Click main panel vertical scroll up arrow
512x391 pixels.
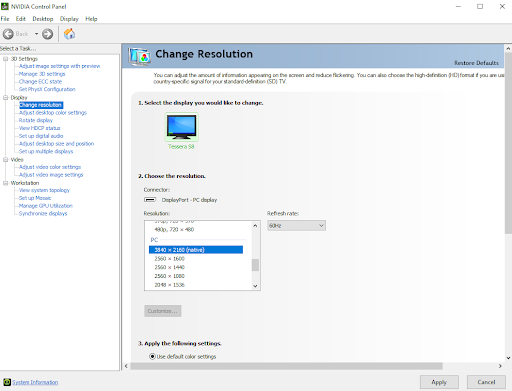(508, 49)
